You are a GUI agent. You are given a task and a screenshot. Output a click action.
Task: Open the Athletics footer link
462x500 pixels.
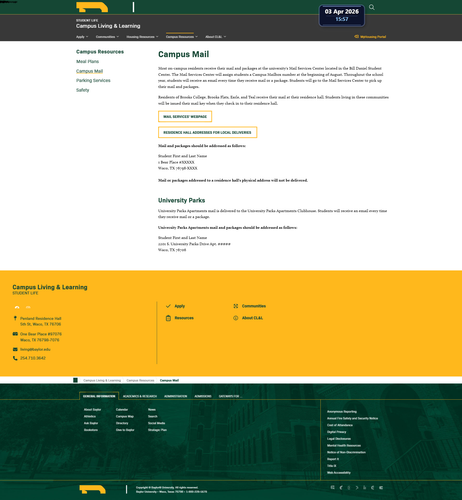pos(90,416)
